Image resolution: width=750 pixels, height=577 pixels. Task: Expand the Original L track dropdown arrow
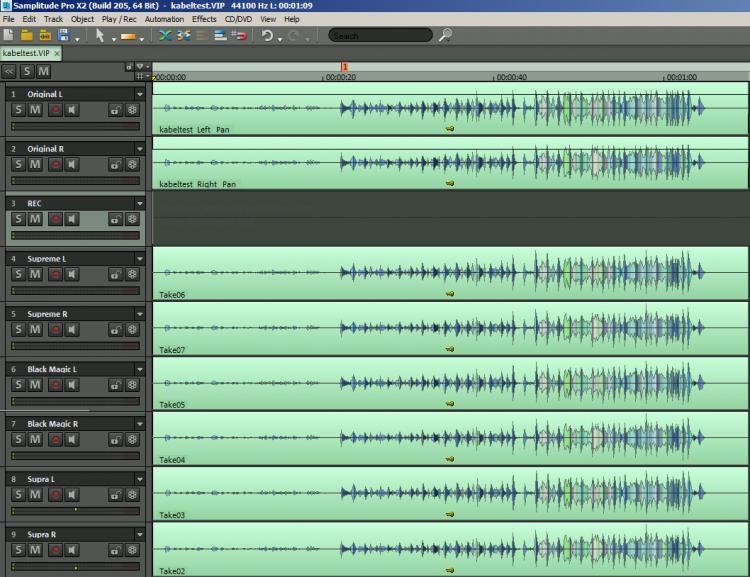(x=140, y=94)
